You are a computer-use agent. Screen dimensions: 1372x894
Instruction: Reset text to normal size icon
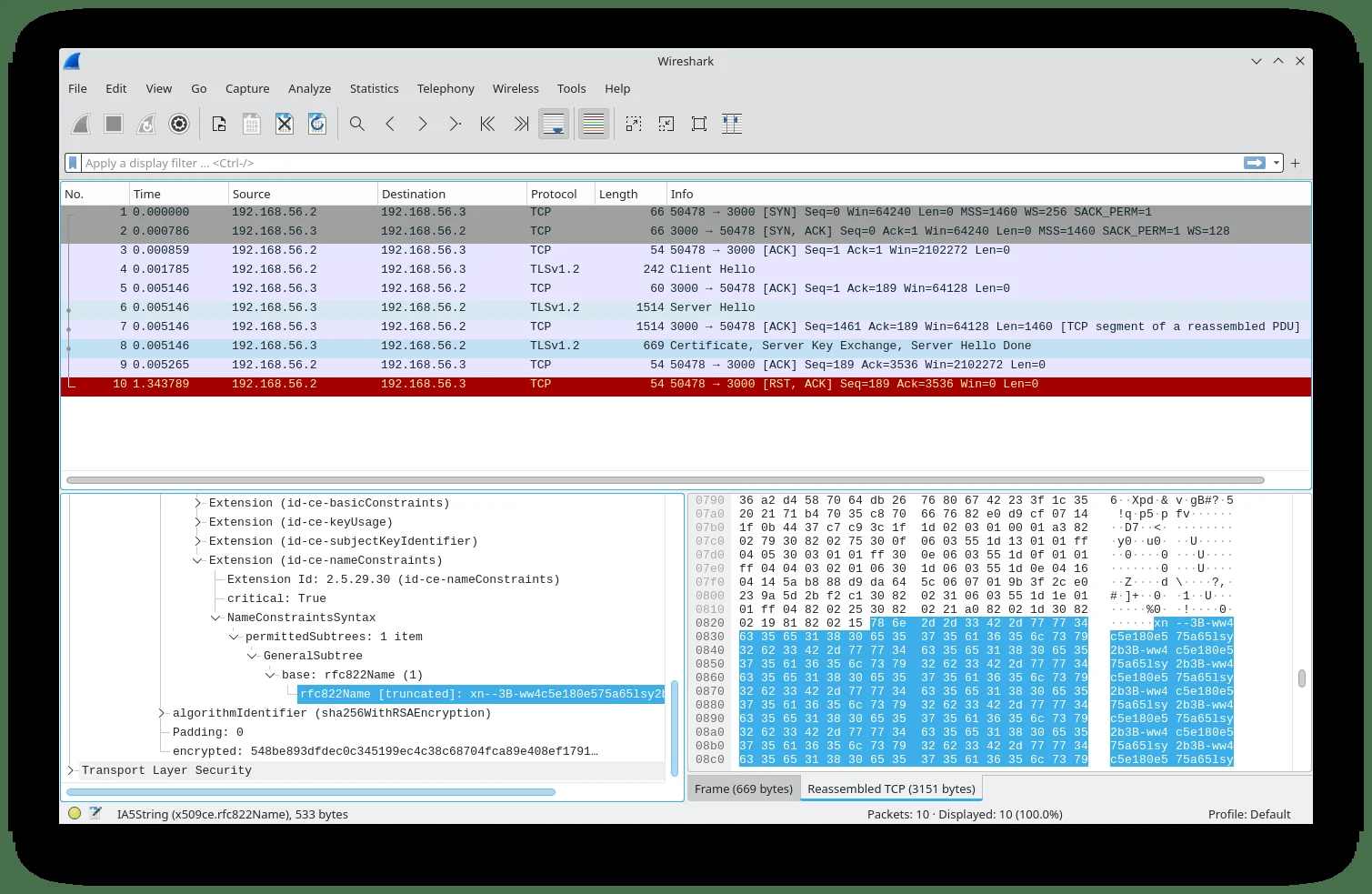click(x=699, y=124)
